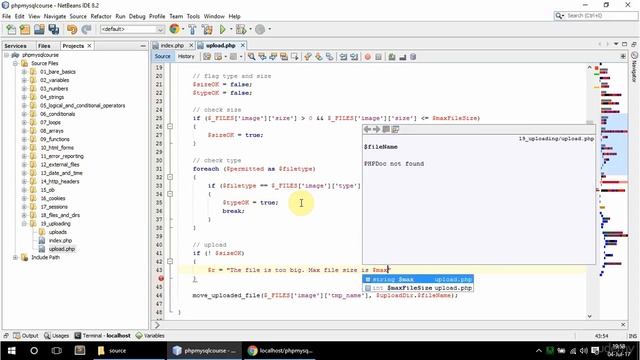The width and height of the screenshot is (640, 360).
Task: Expand the 16_cookies folder
Action: (x=24, y=198)
